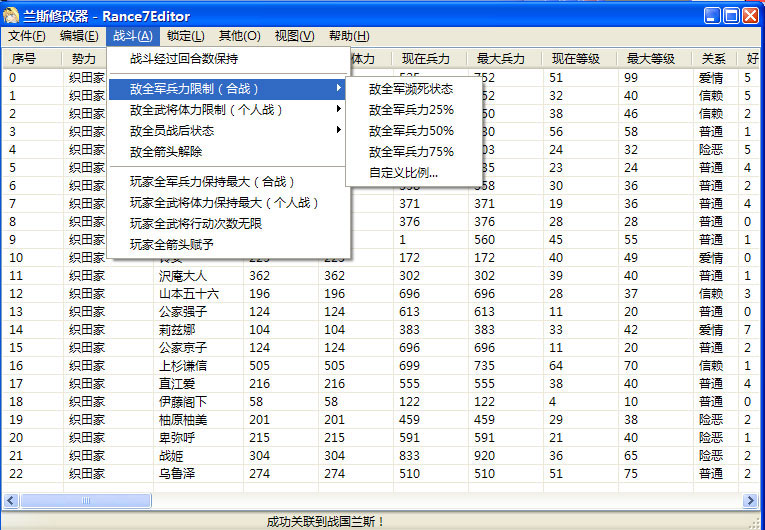Sort by 最大兵力 column header
Viewport: 765px width, 530px height.
(x=502, y=59)
